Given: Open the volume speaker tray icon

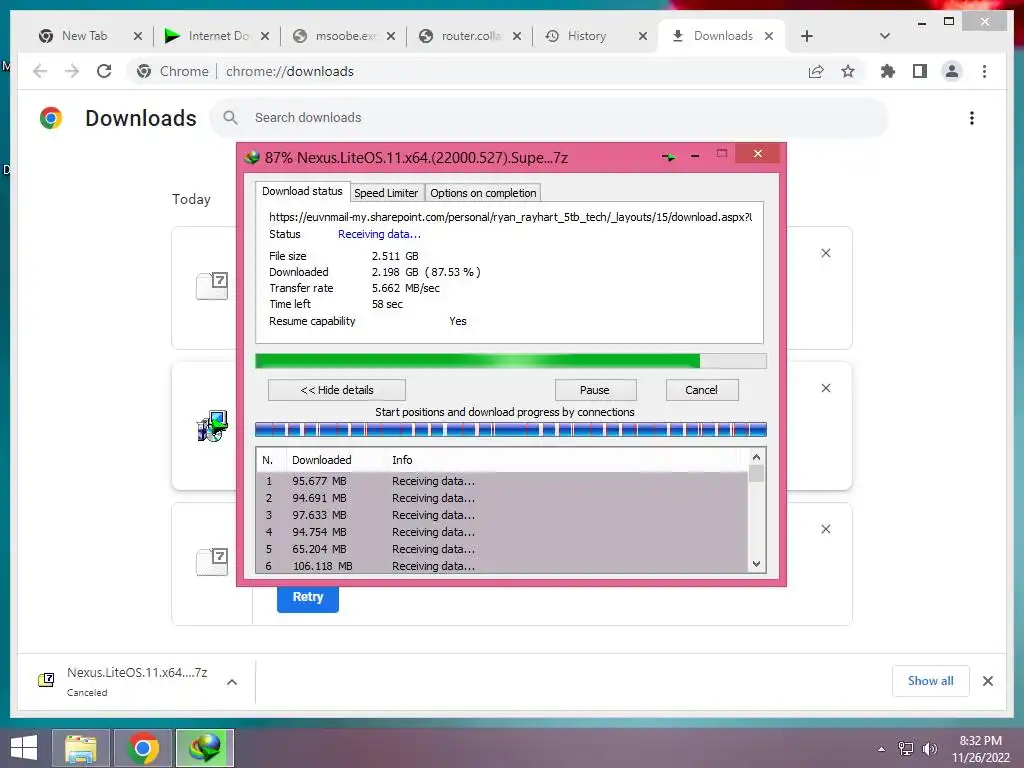Looking at the screenshot, I should tap(929, 748).
